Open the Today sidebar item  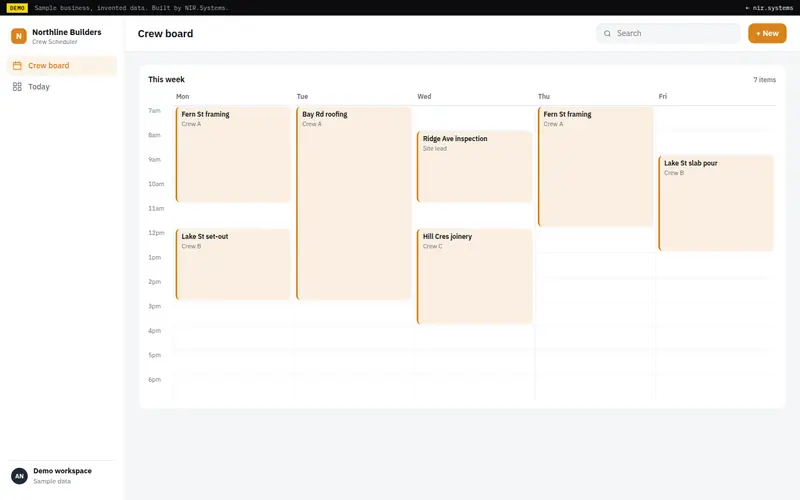[x=62, y=87]
